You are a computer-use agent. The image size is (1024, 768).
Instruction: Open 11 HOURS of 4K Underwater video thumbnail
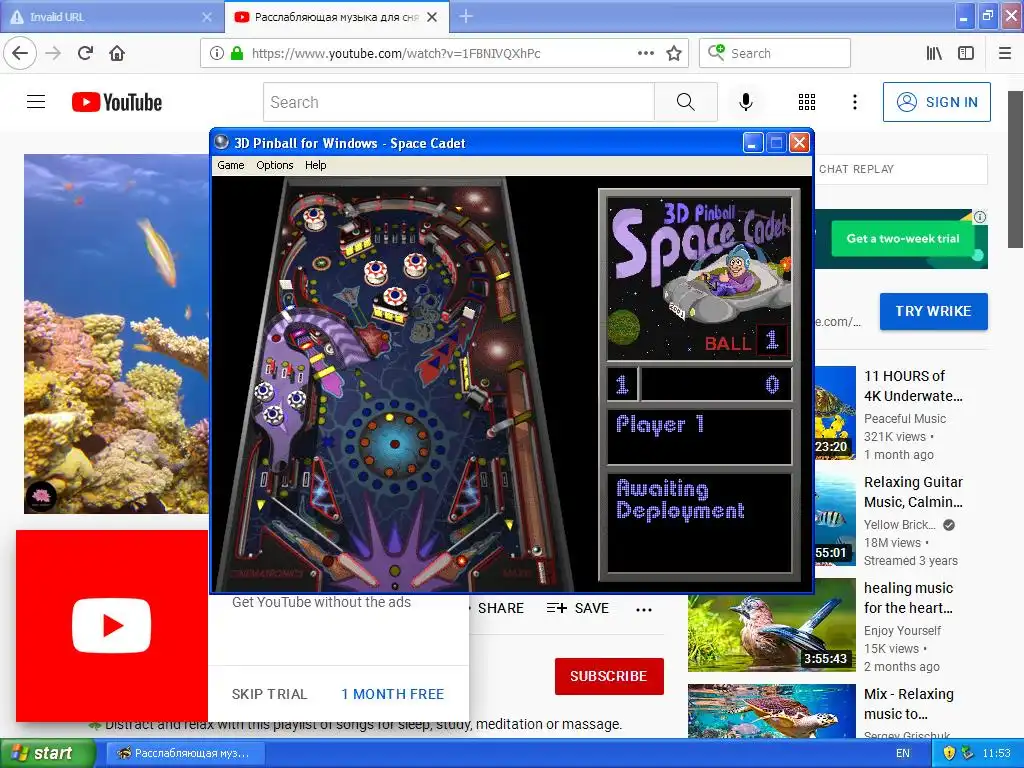pos(835,413)
